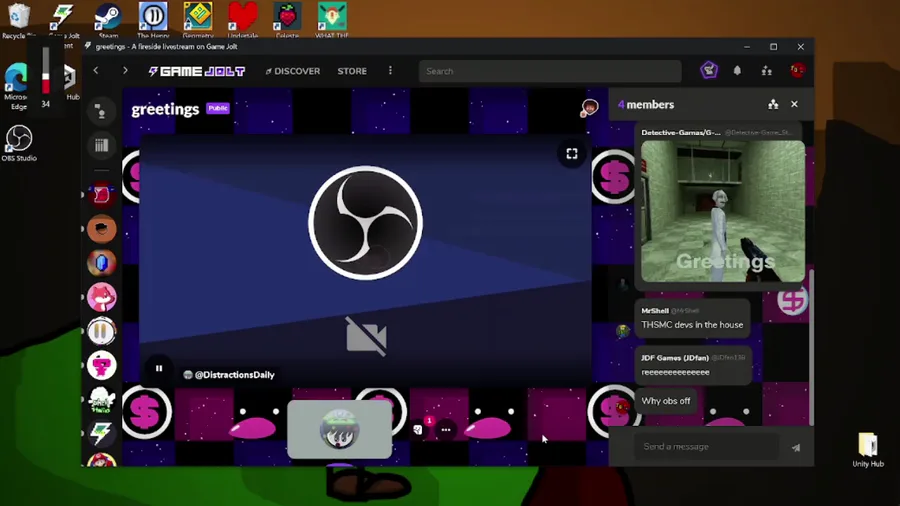
Task: Open the Unity Hub folder on desktop
Action: click(868, 450)
